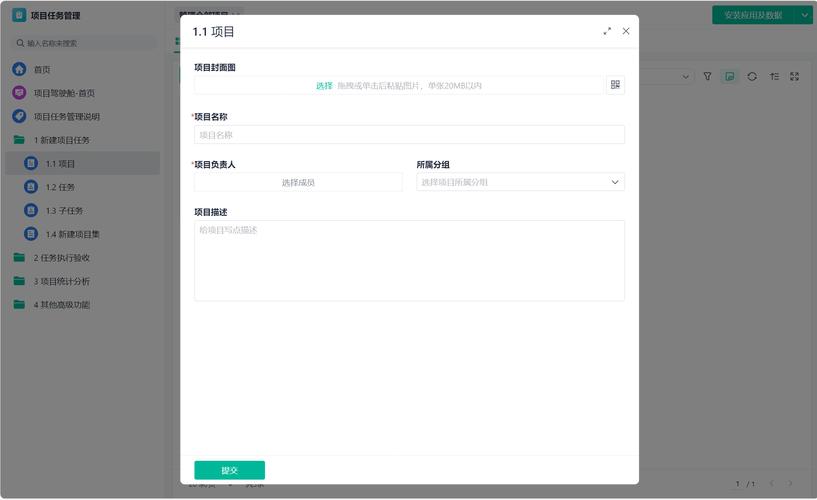
Task: Click the form icon beside 1.1 项目
Action: [x=31, y=164]
